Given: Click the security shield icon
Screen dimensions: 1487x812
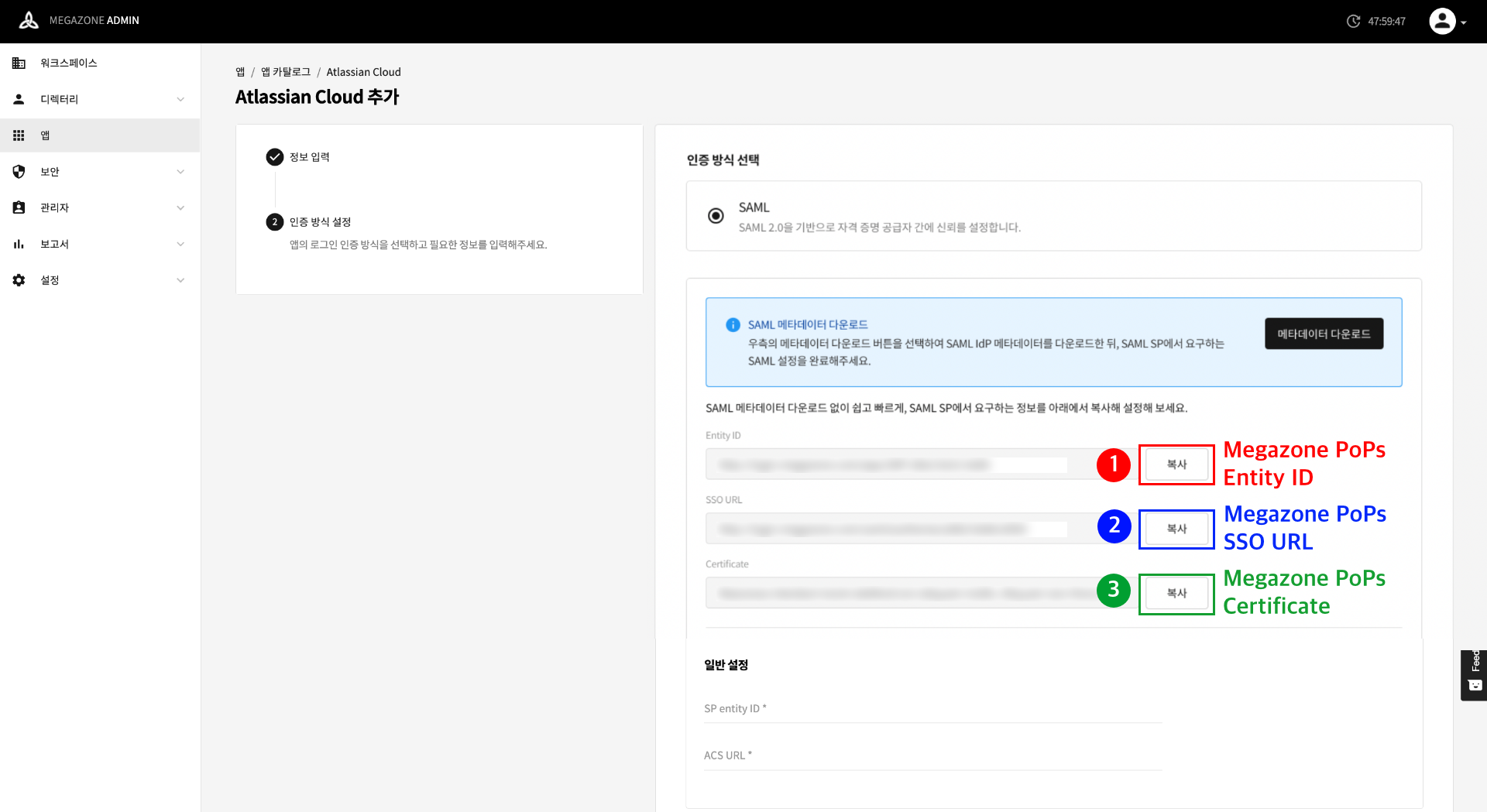Looking at the screenshot, I should [19, 172].
